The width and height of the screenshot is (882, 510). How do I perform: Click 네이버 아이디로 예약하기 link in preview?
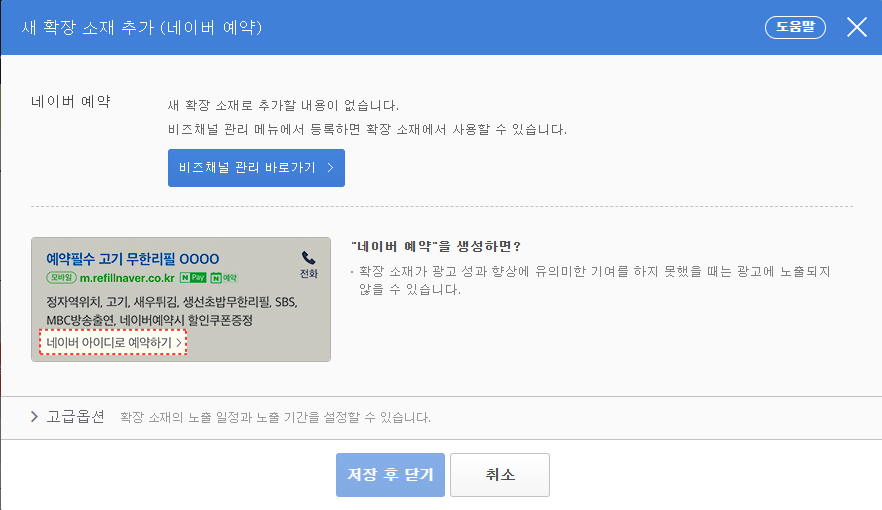tap(113, 342)
